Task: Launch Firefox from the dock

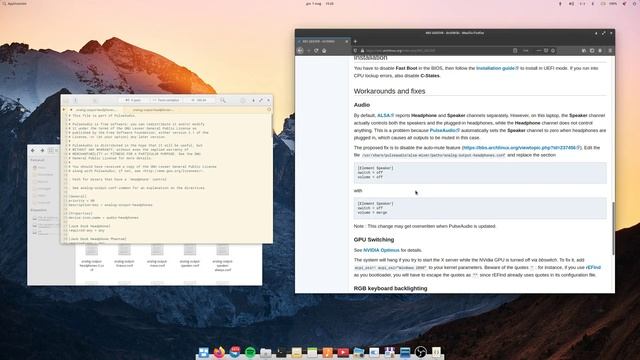Action: pos(219,352)
